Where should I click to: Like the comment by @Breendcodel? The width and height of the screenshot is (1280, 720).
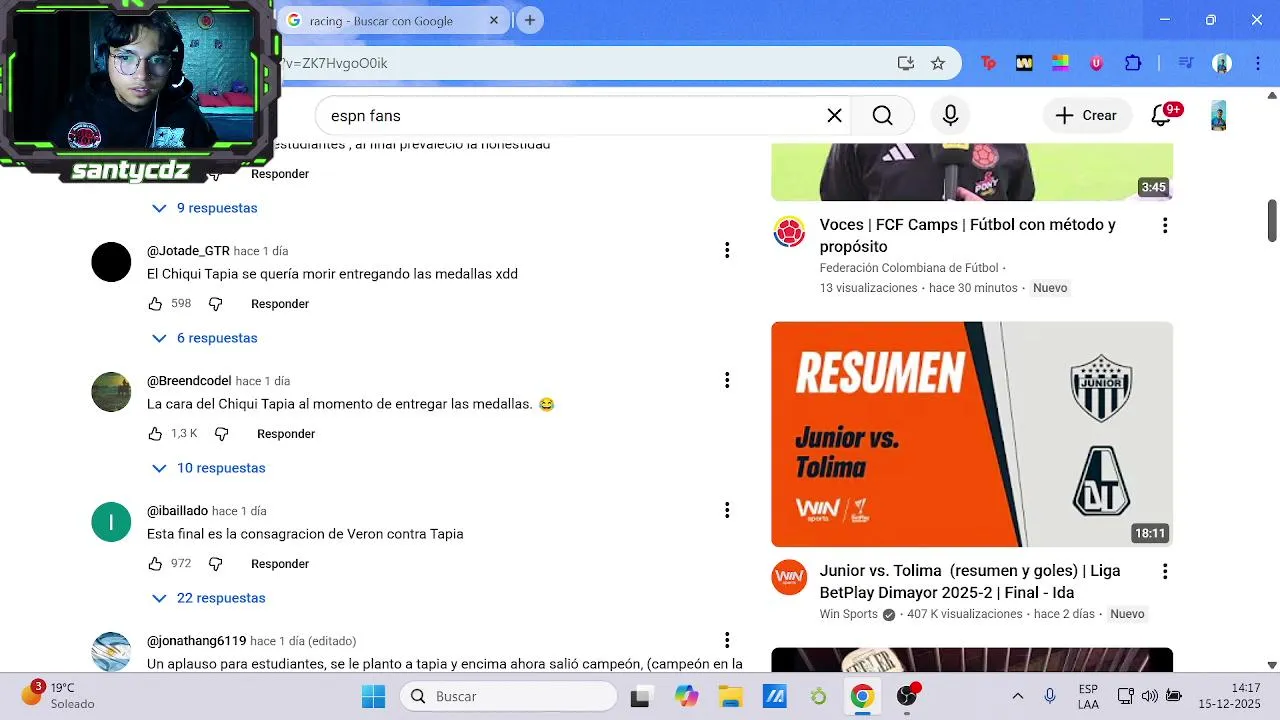(155, 434)
